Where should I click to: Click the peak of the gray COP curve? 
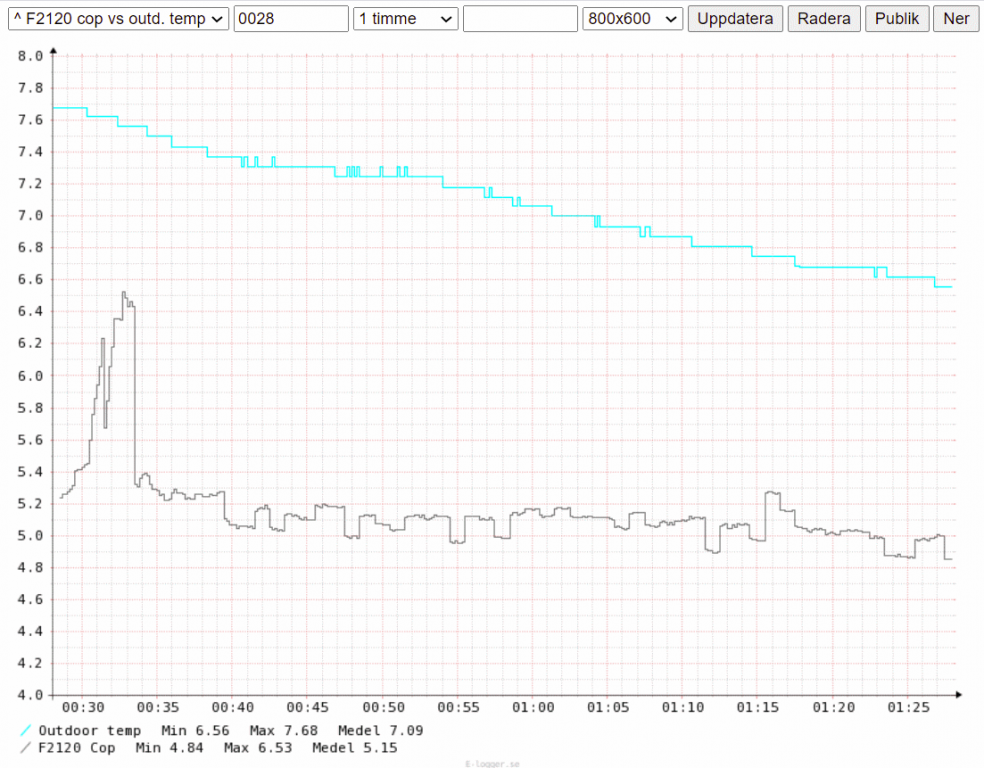124,292
